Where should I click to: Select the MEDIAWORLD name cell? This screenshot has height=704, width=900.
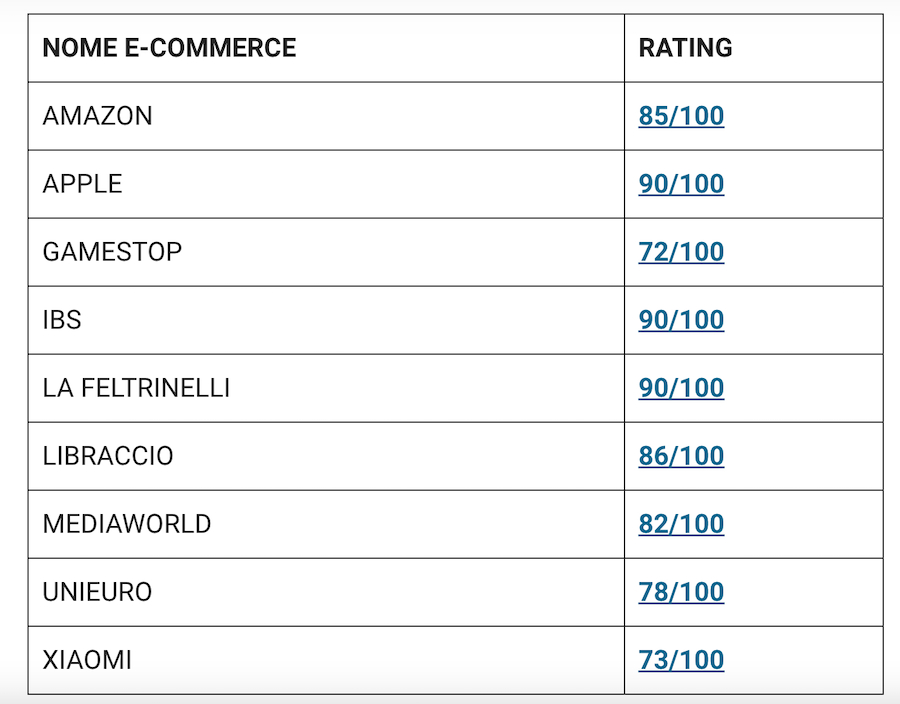(x=127, y=524)
